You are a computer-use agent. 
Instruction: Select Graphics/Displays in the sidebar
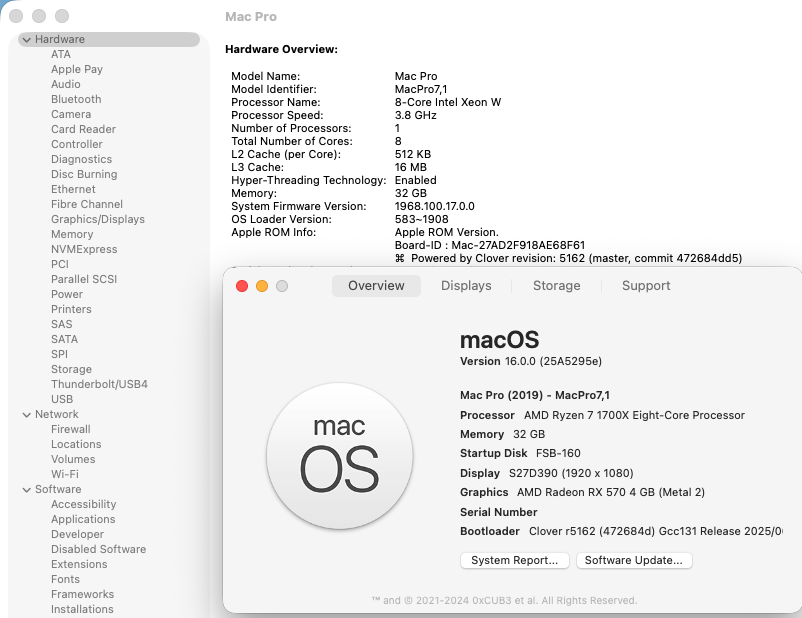(98, 219)
